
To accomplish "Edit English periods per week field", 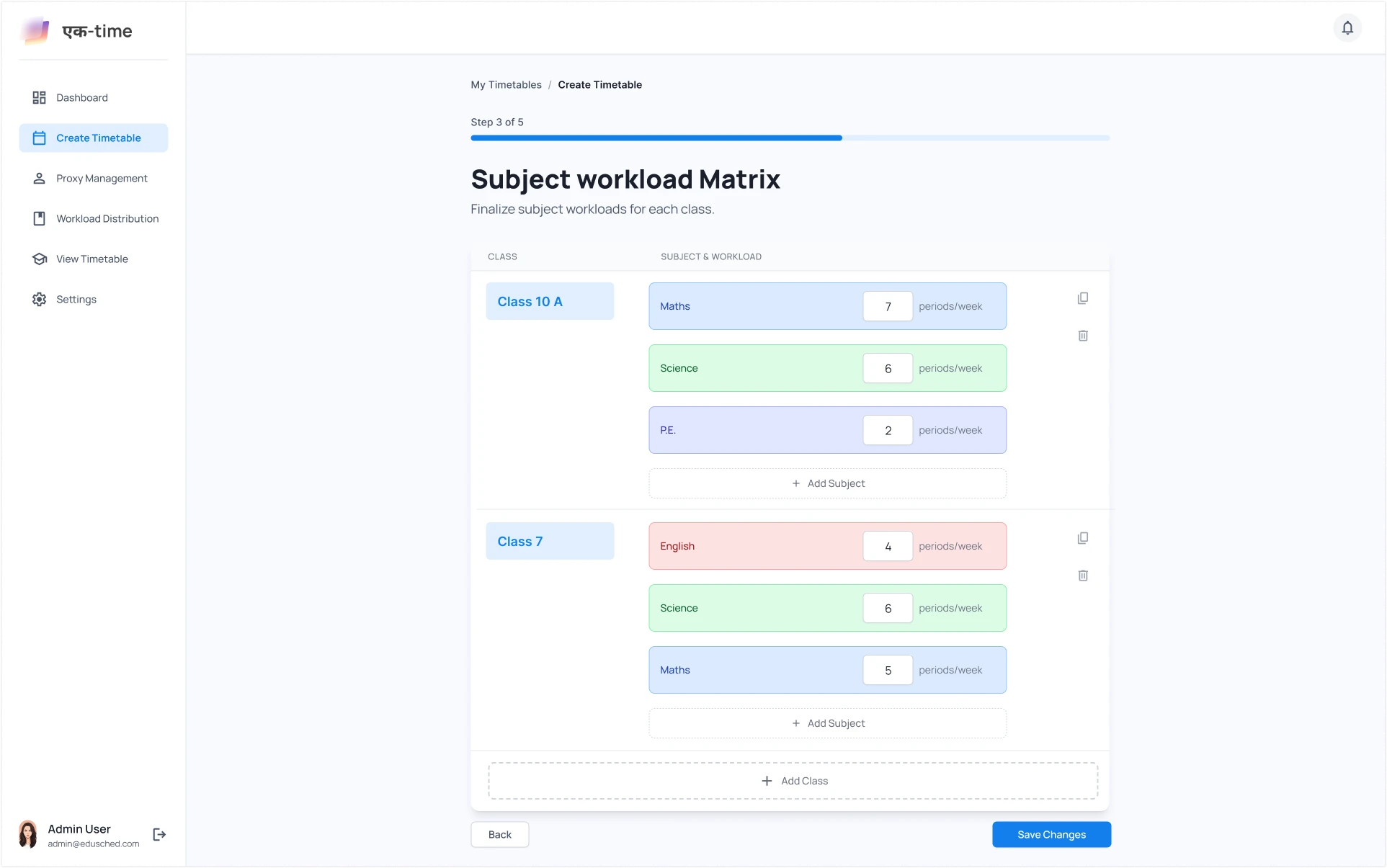I will 888,546.
